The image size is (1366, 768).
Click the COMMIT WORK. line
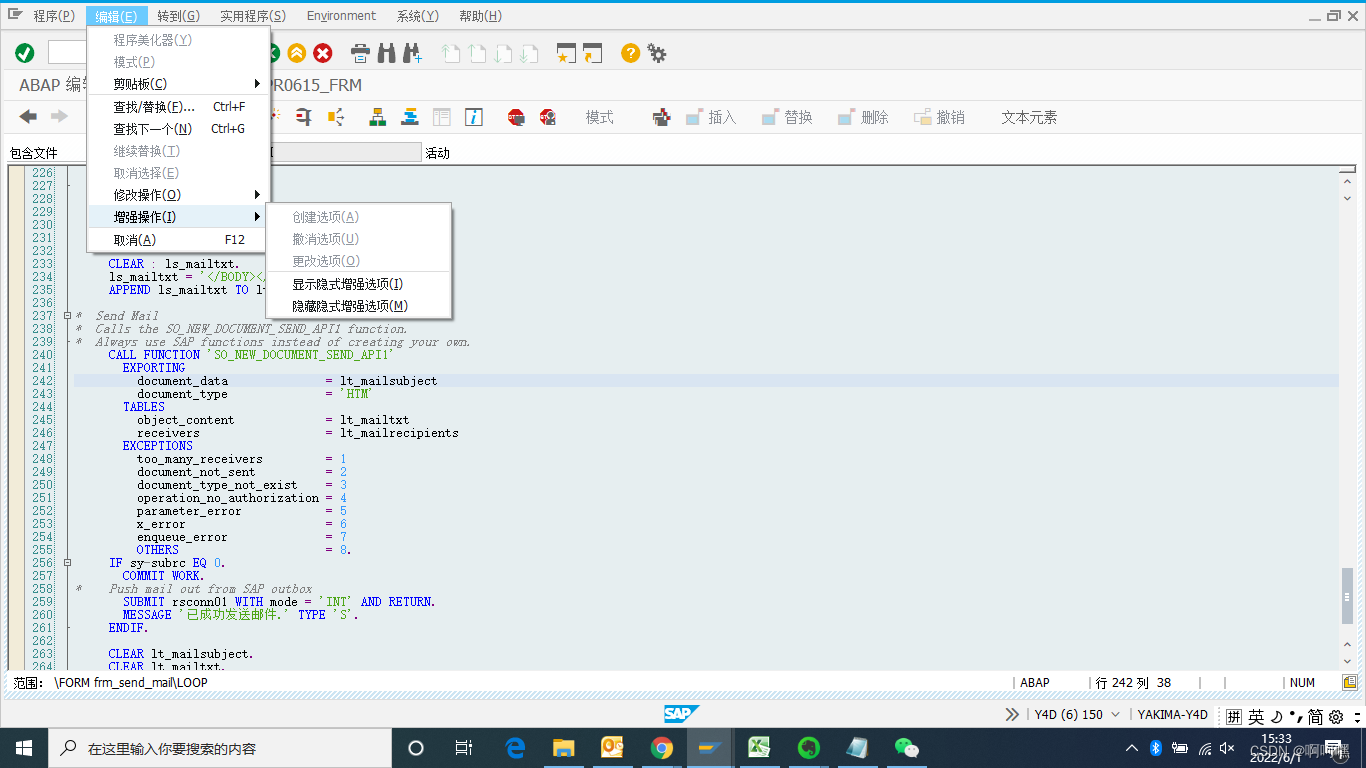[x=163, y=576]
